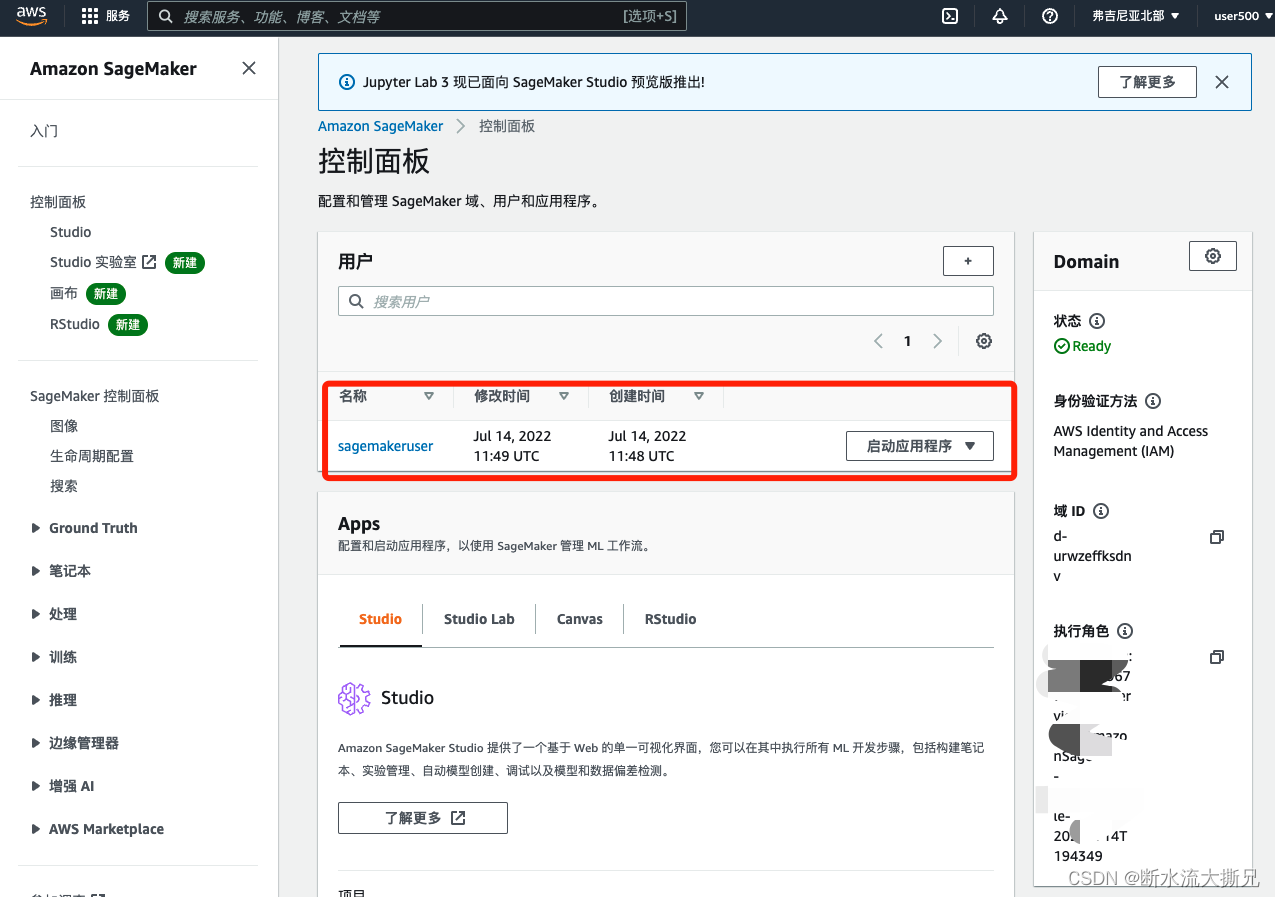This screenshot has width=1275, height=897.
Task: Open the 弗吉尼亚北部 region dropdown
Action: 1135,16
